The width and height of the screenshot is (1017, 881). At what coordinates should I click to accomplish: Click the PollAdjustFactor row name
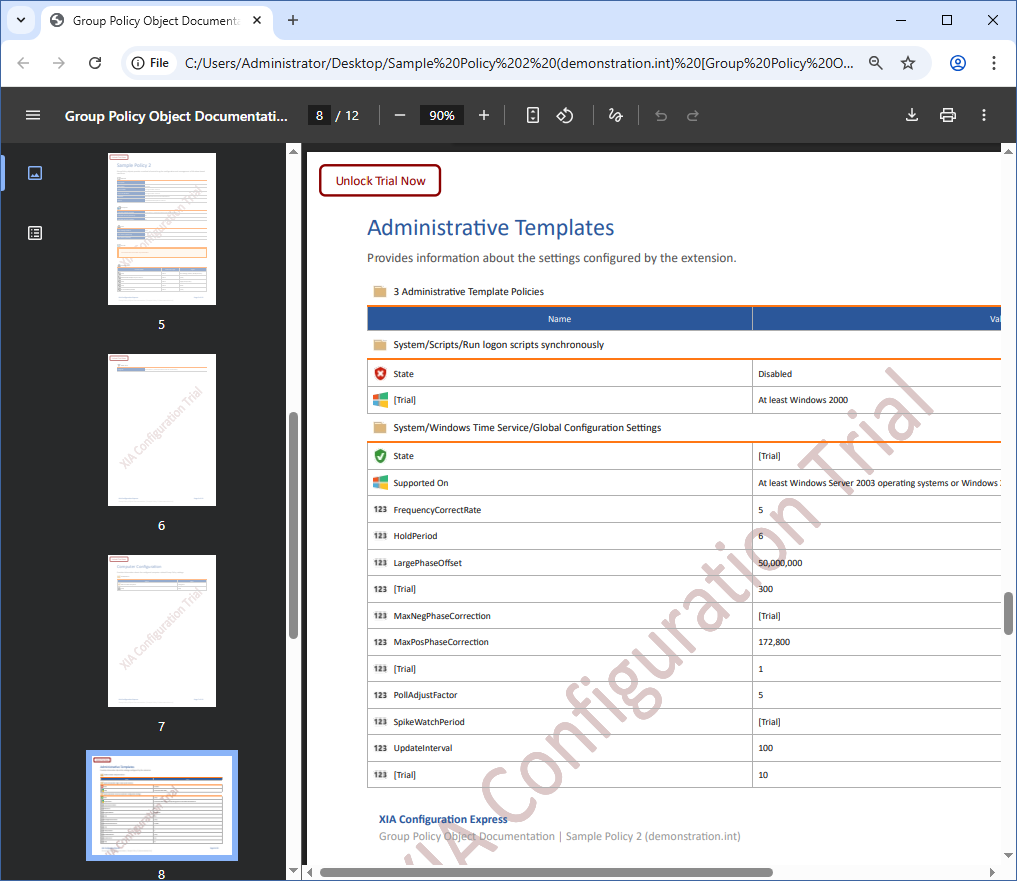coord(425,695)
